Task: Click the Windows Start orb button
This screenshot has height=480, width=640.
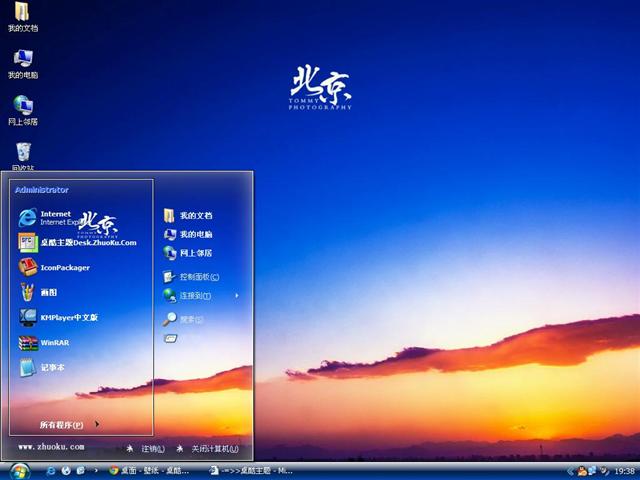Action: (x=20, y=471)
